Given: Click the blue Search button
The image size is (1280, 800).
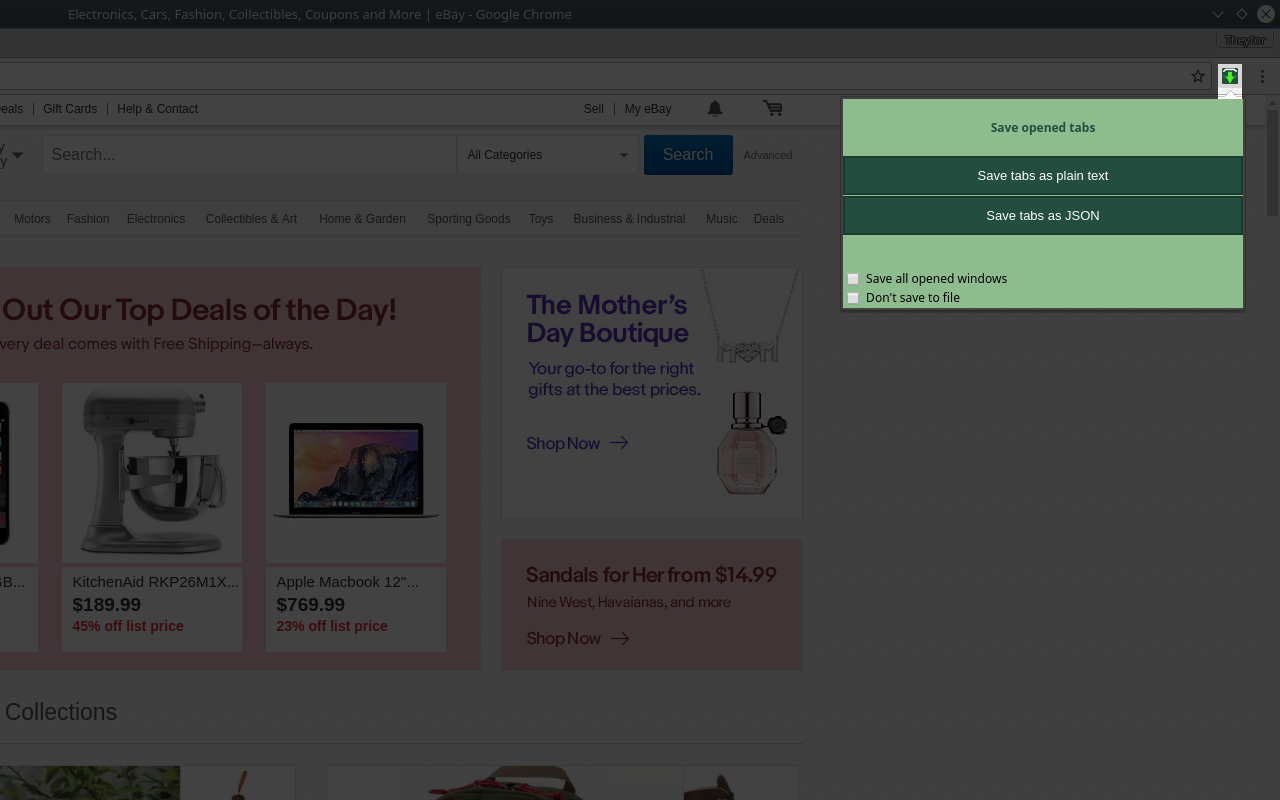Looking at the screenshot, I should 688,155.
